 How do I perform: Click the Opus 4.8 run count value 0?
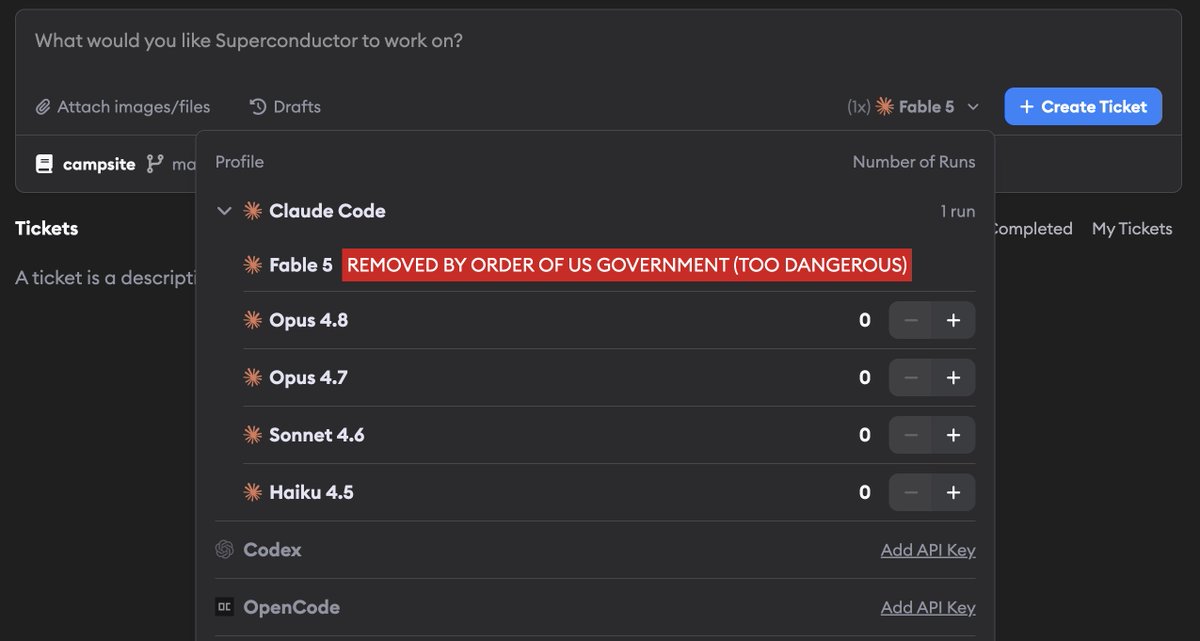tap(865, 321)
